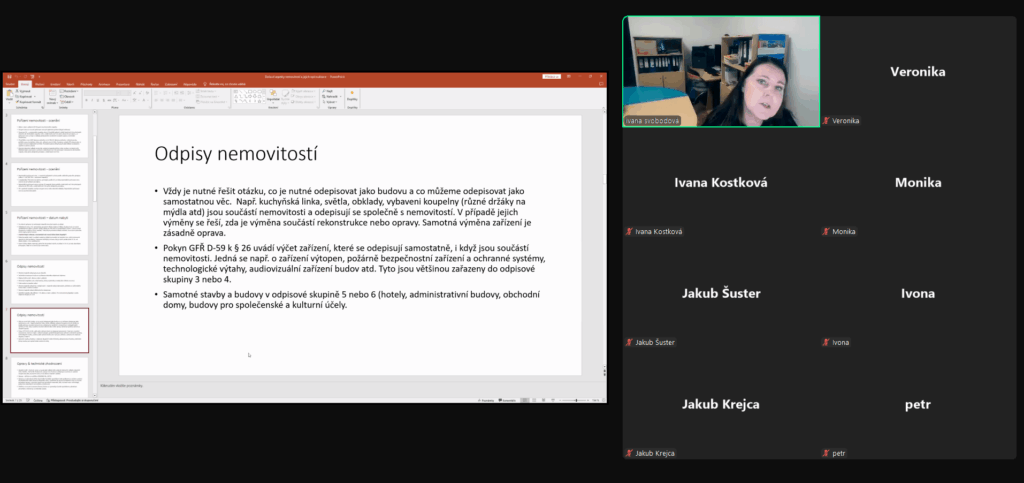Click the save icon in title bar
This screenshot has width=1024, height=483.
click(x=8, y=76)
